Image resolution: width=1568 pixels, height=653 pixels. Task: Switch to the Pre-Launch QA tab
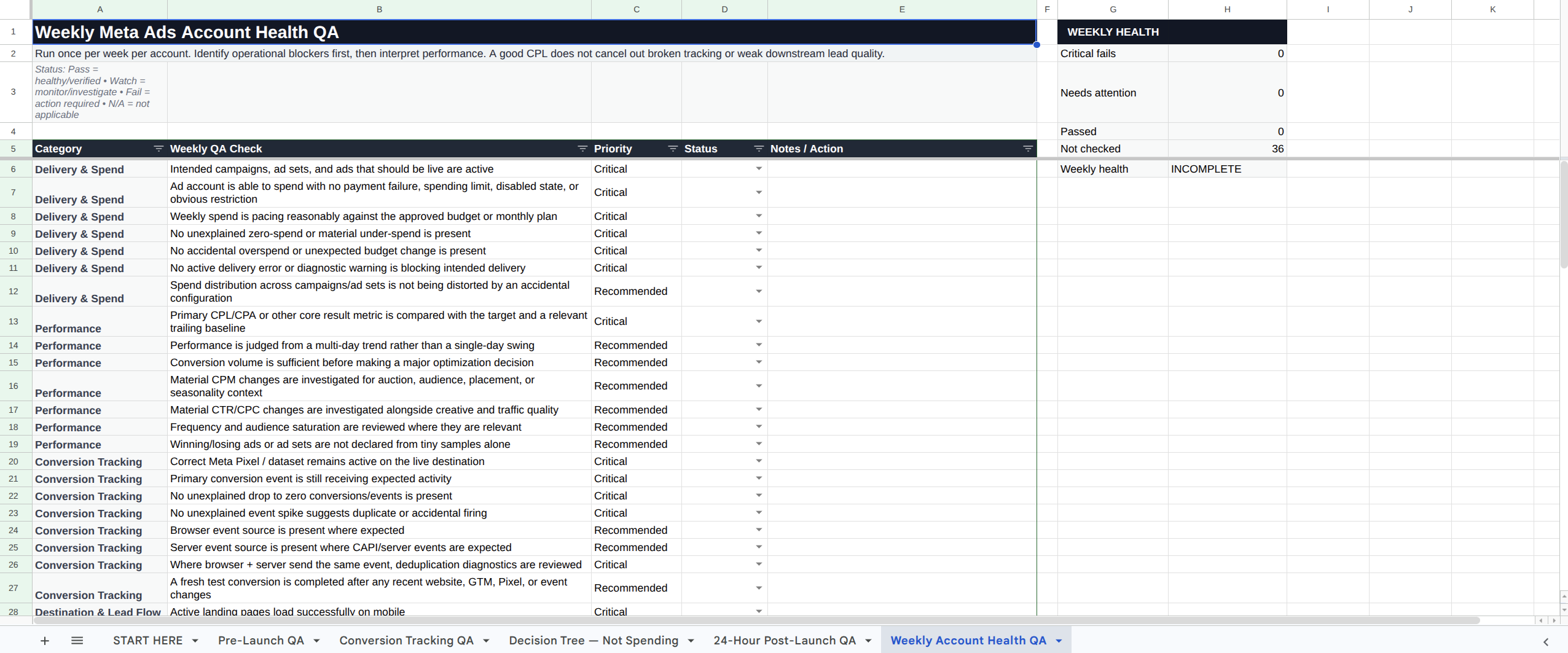pyautogui.click(x=261, y=641)
